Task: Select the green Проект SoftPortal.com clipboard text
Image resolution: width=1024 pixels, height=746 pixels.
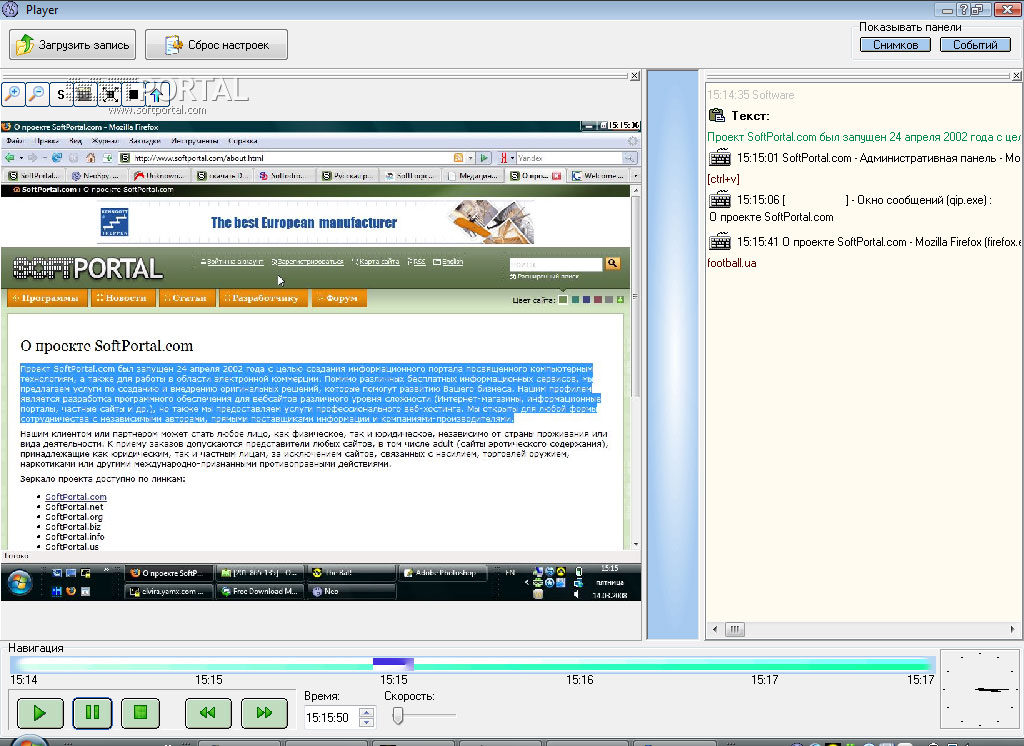Action: [x=863, y=137]
